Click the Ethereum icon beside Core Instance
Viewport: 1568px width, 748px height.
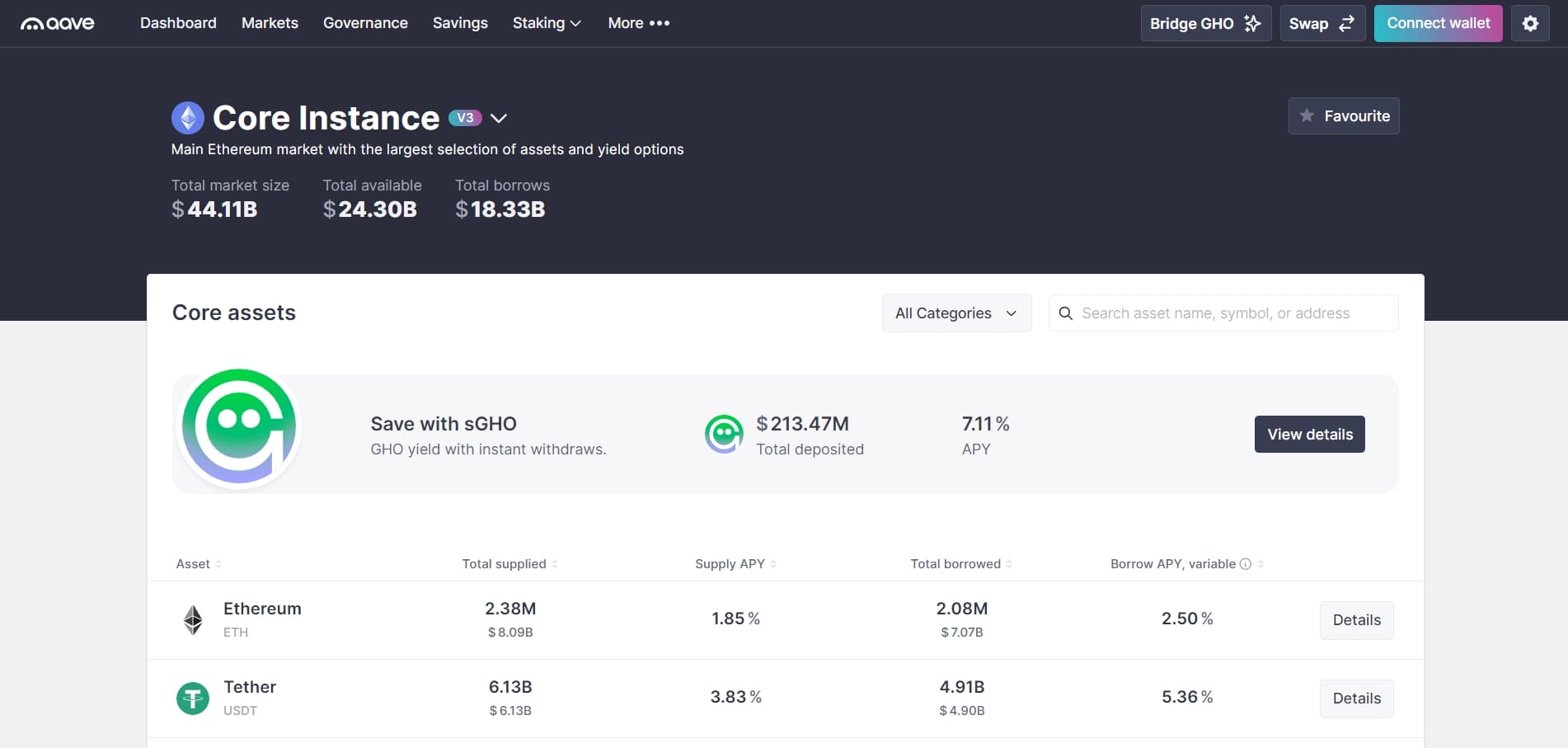coord(188,118)
